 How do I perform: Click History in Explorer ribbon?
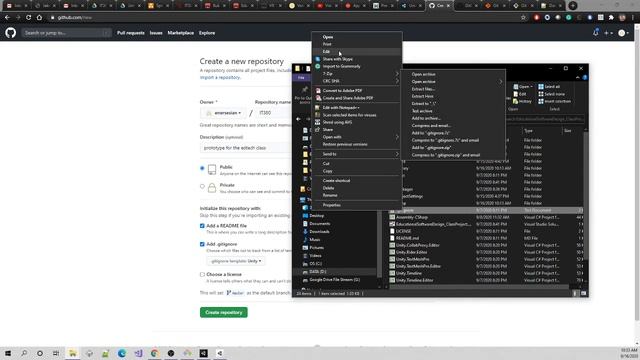pyautogui.click(x=522, y=101)
